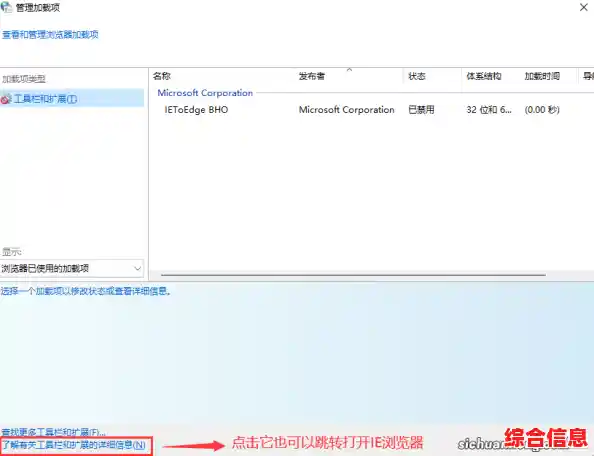Image resolution: width=594 pixels, height=456 pixels.
Task: Click the 已禁用 status cell
Action: (421, 110)
